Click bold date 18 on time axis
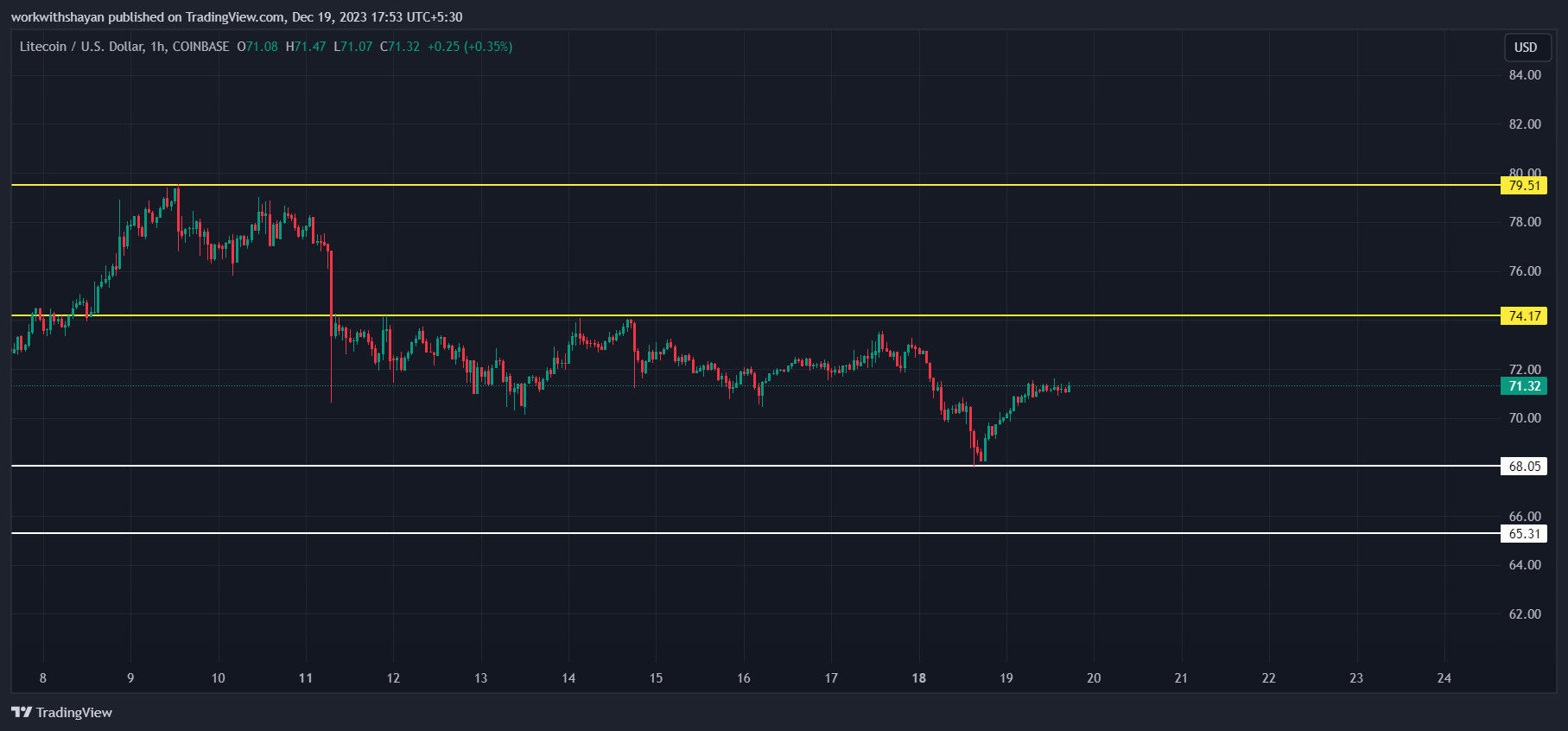Image resolution: width=1568 pixels, height=731 pixels. point(918,678)
